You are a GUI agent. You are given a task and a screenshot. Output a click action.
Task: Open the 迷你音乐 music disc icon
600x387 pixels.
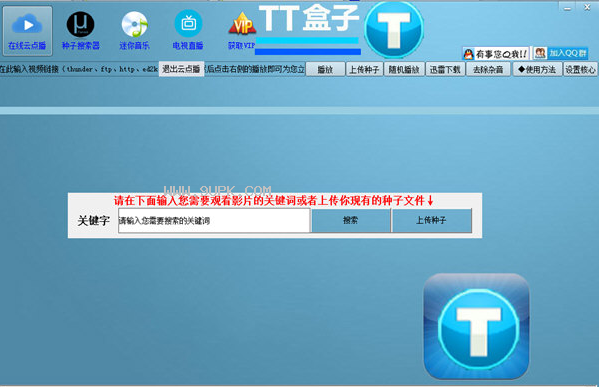point(134,31)
